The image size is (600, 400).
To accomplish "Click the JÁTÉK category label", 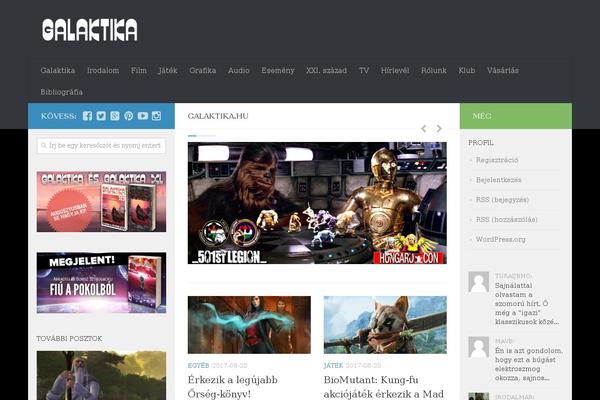I will pyautogui.click(x=333, y=366).
